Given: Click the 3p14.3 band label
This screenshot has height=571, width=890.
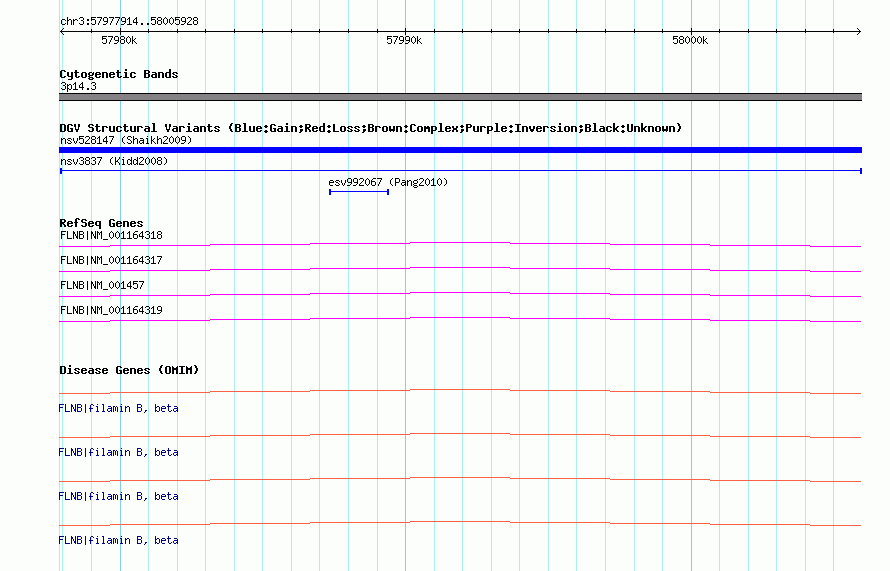Looking at the screenshot, I should 78,86.
